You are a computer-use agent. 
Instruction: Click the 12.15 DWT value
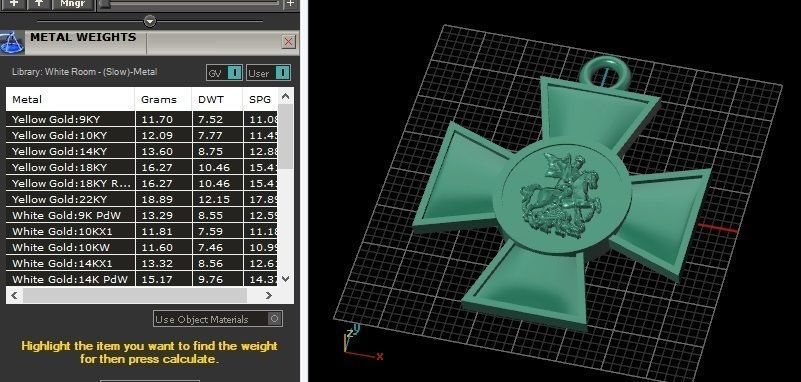[x=214, y=199]
